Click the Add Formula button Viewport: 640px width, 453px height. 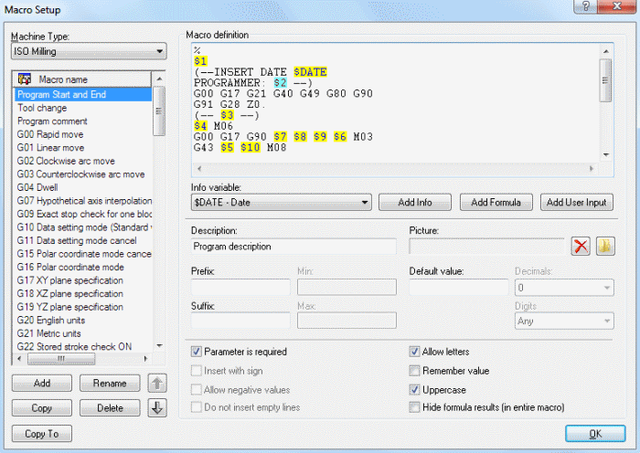click(496, 202)
